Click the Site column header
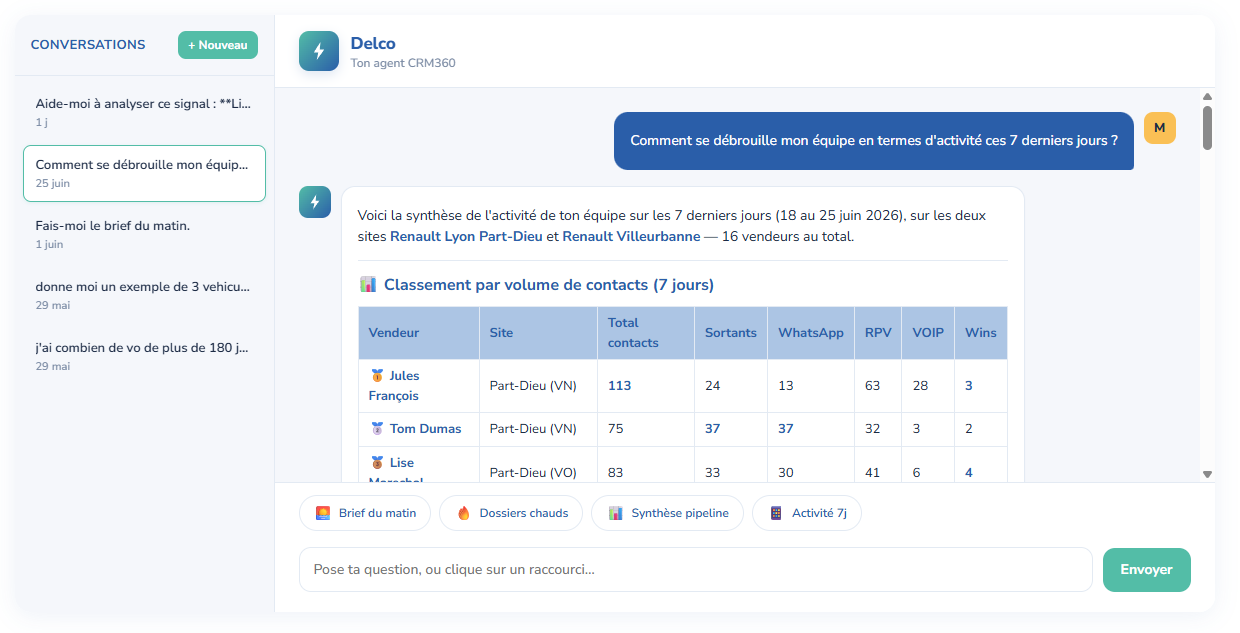The height and width of the screenshot is (633, 1240). (x=539, y=333)
